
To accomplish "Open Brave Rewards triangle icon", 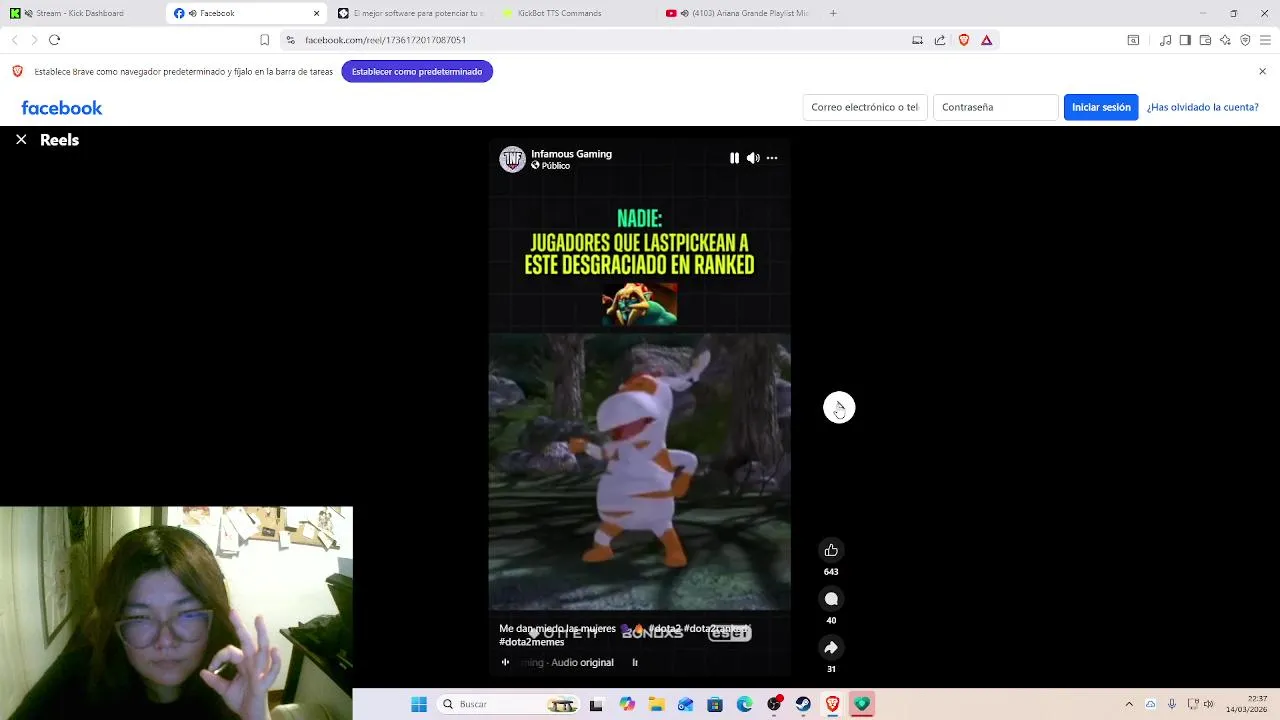I will pos(986,40).
